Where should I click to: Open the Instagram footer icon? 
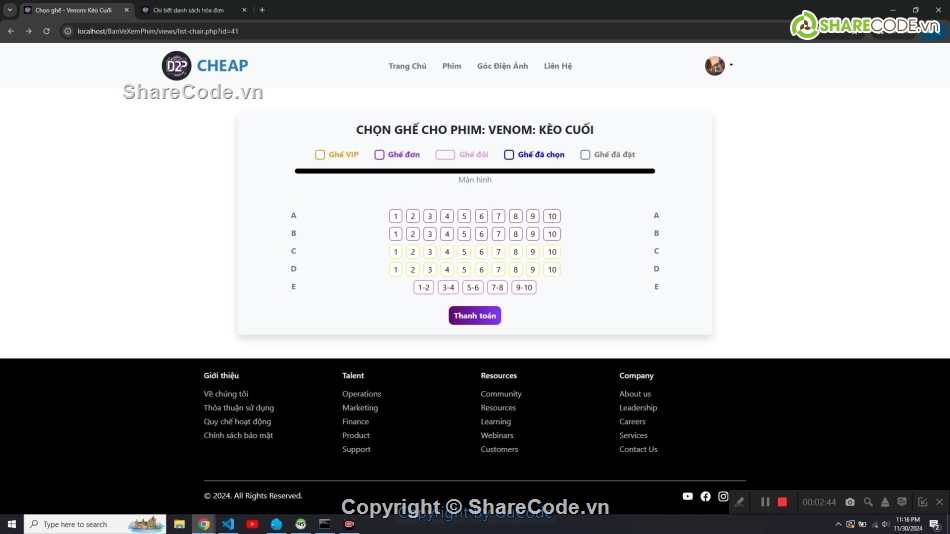coord(723,496)
